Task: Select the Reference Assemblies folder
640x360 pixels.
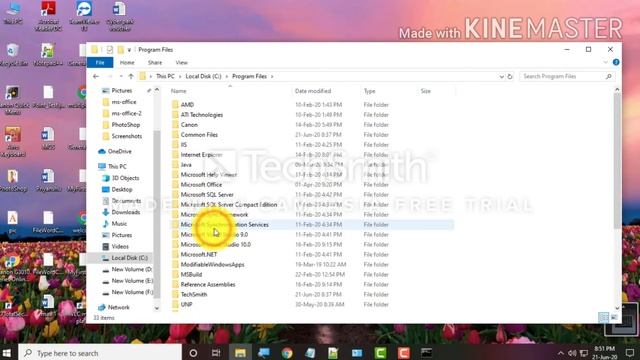Action: pyautogui.click(x=208, y=284)
